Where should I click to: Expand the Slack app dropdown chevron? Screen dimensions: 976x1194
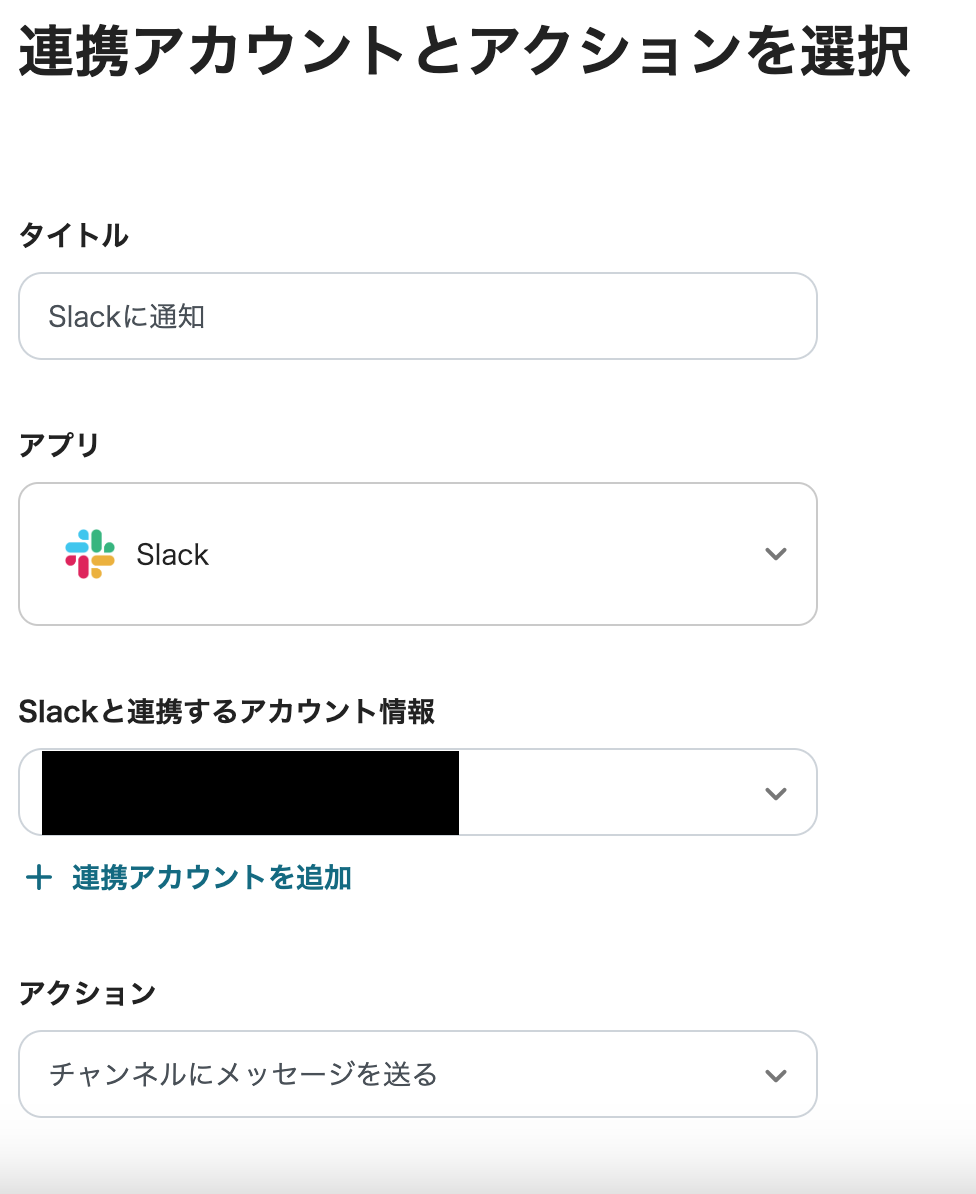tap(775, 554)
